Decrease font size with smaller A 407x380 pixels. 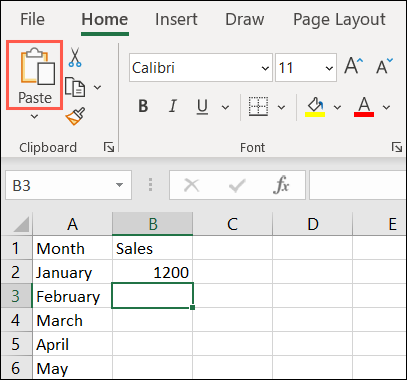tap(384, 66)
